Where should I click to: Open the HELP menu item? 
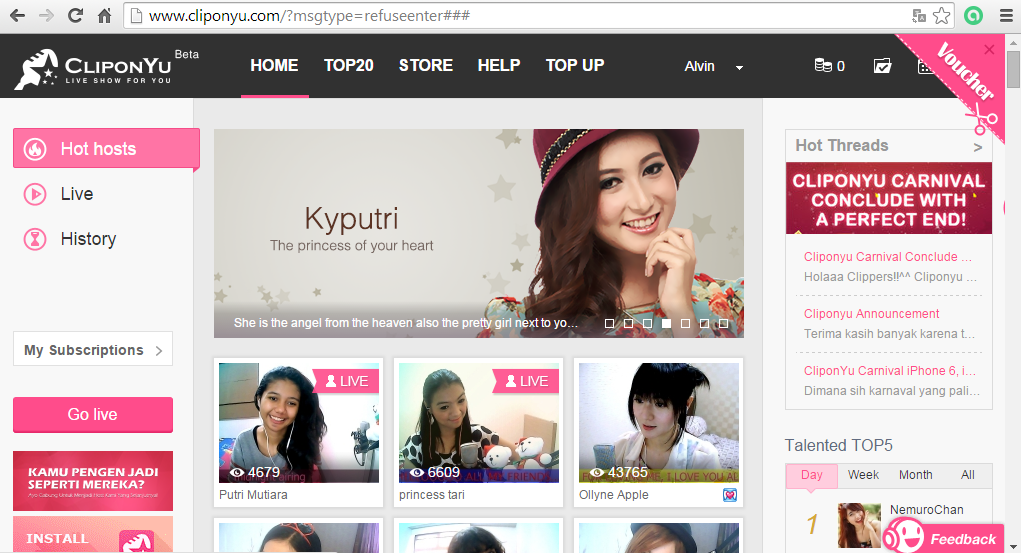point(499,66)
